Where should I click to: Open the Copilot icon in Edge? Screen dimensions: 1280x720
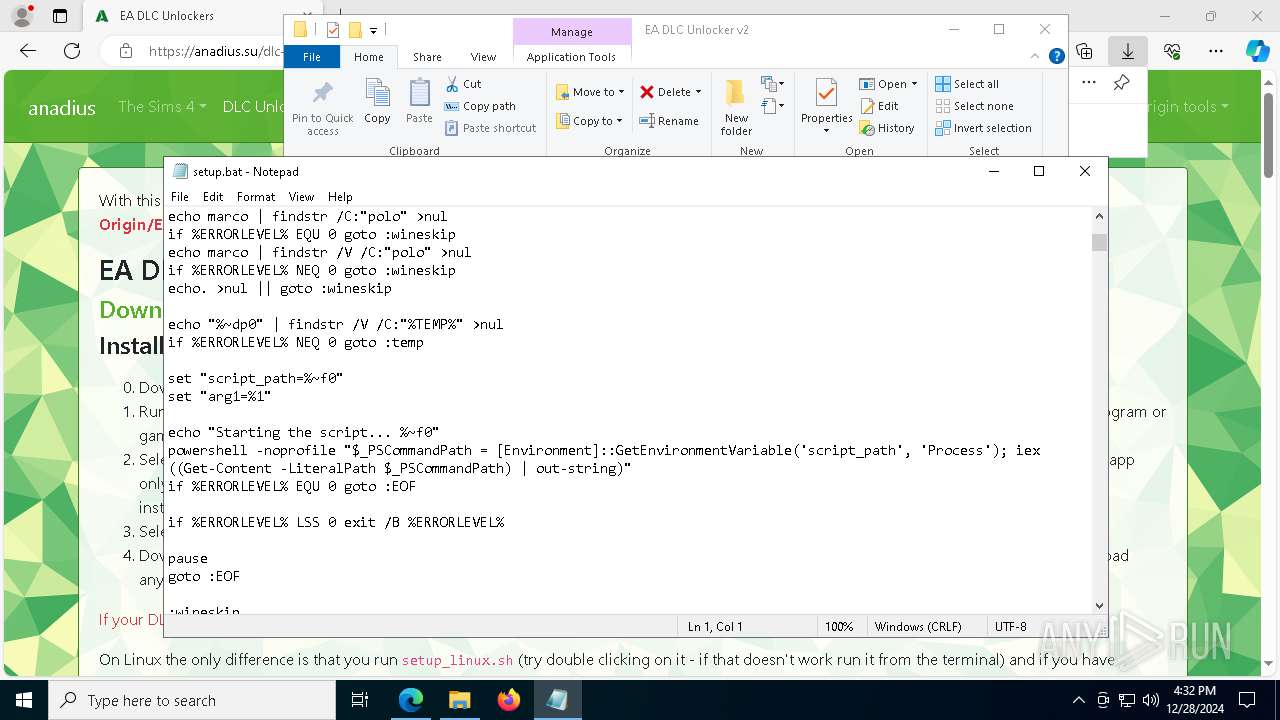pos(1257,51)
